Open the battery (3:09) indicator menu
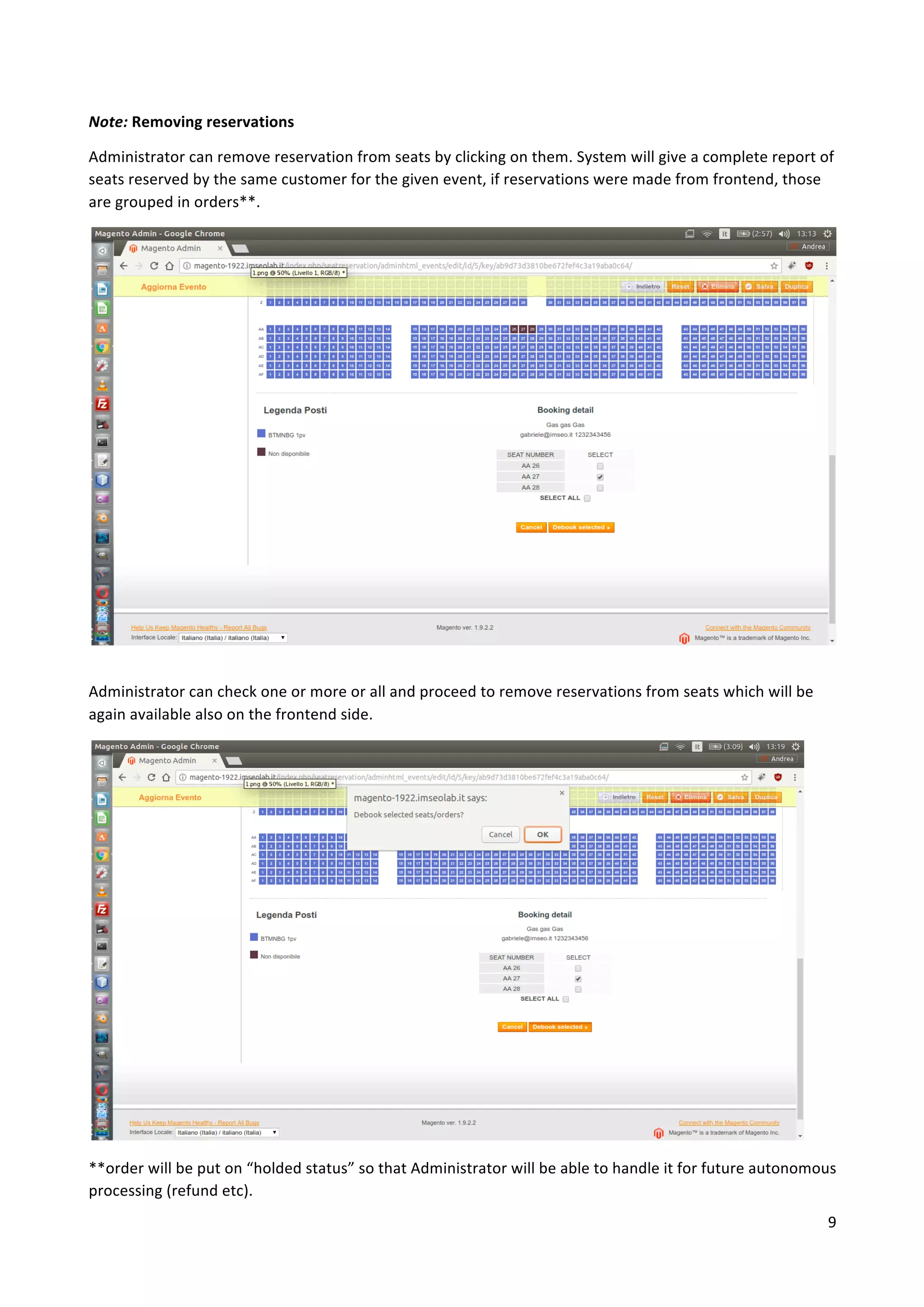Screen dimensions: 924x1307 point(725,746)
